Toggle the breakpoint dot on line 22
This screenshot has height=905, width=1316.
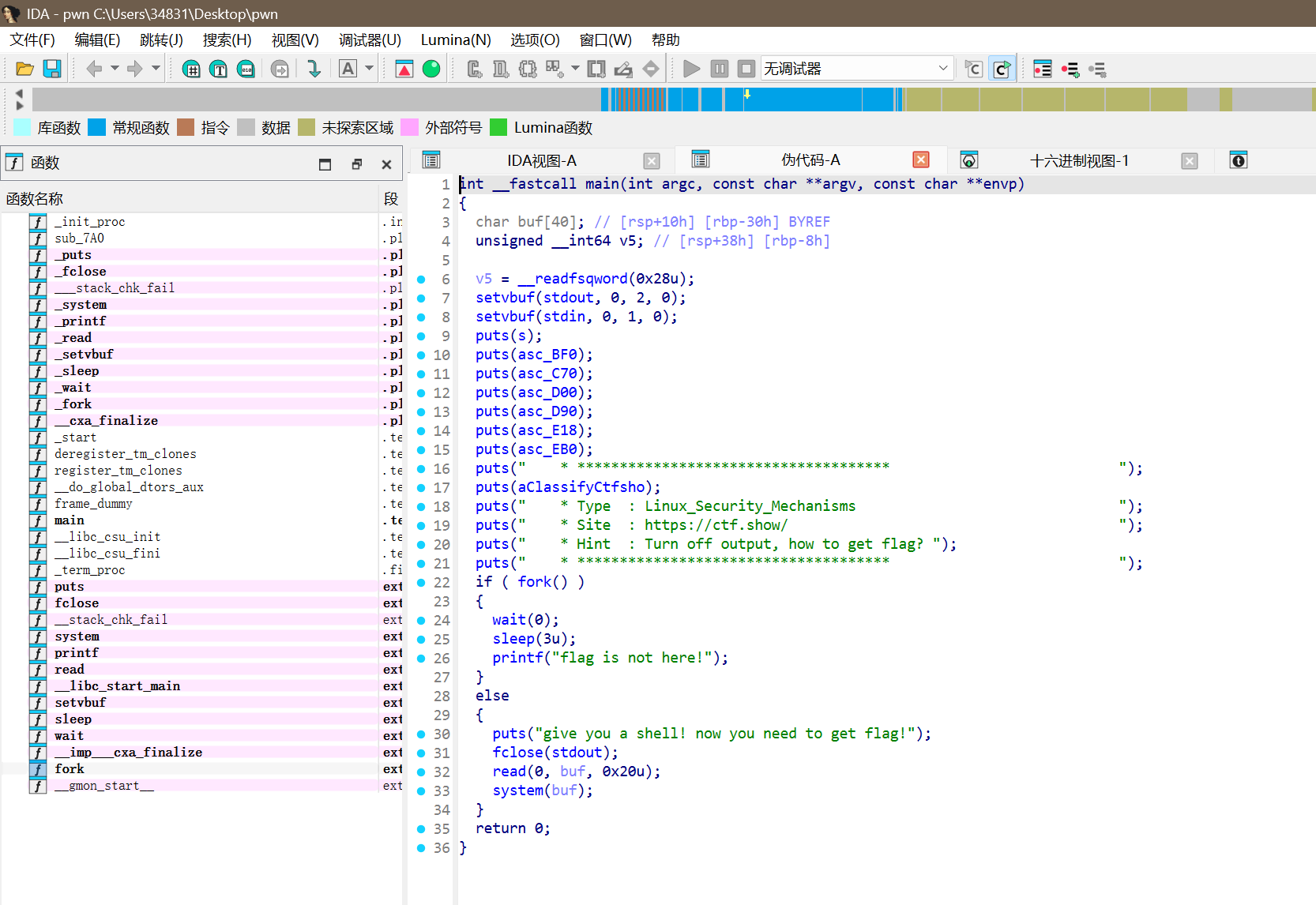click(x=421, y=583)
